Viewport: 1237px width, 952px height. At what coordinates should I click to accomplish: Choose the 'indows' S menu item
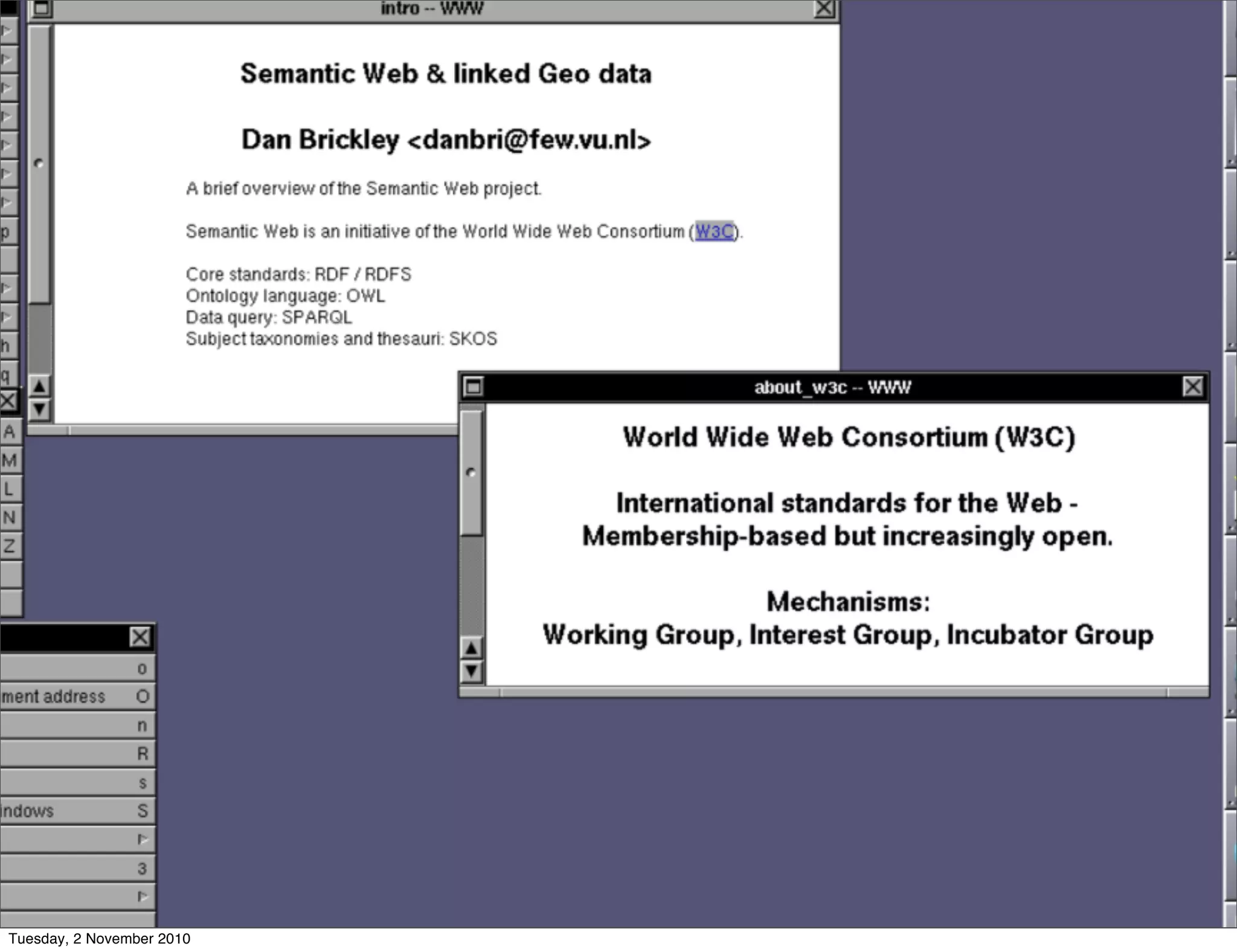[x=77, y=811]
